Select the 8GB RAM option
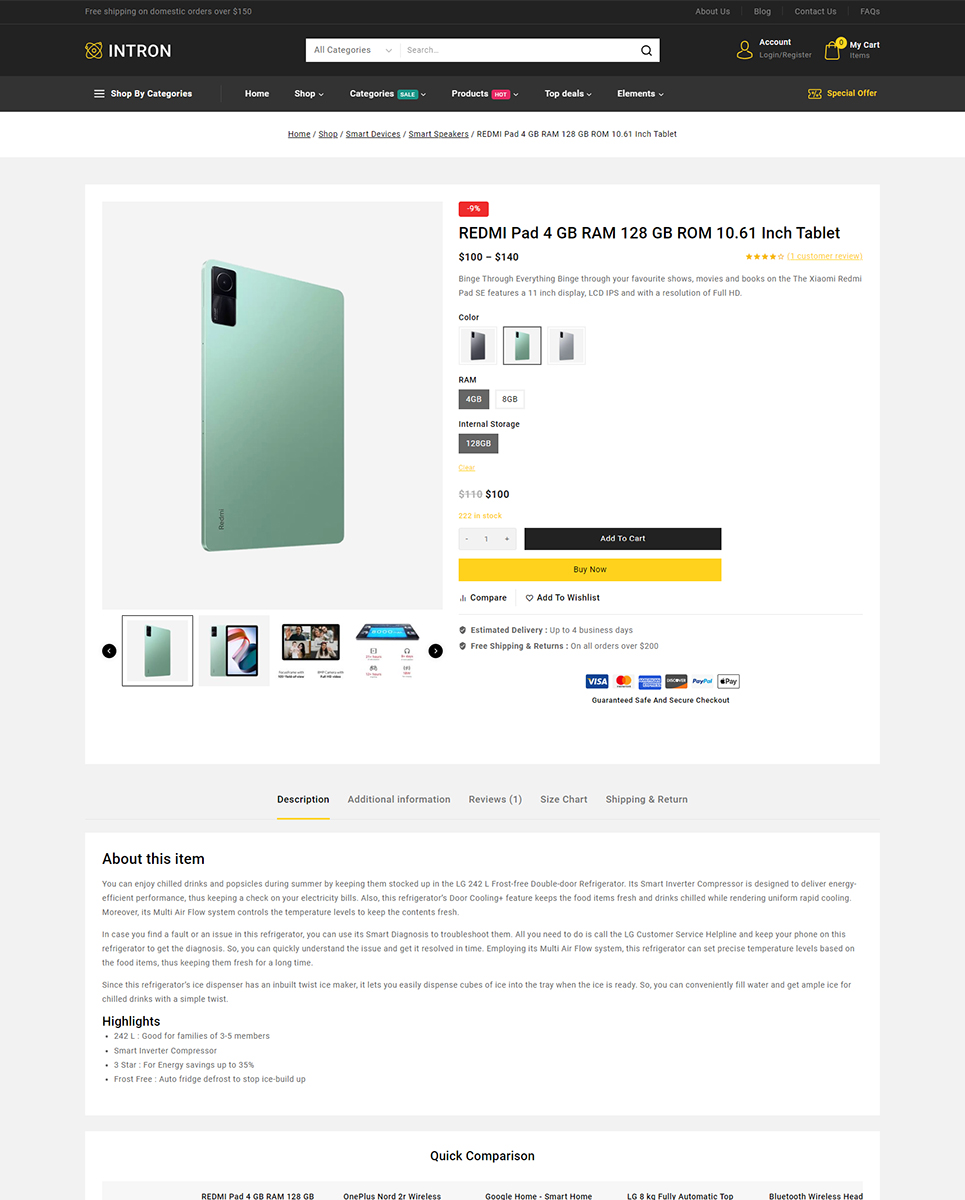 point(510,399)
